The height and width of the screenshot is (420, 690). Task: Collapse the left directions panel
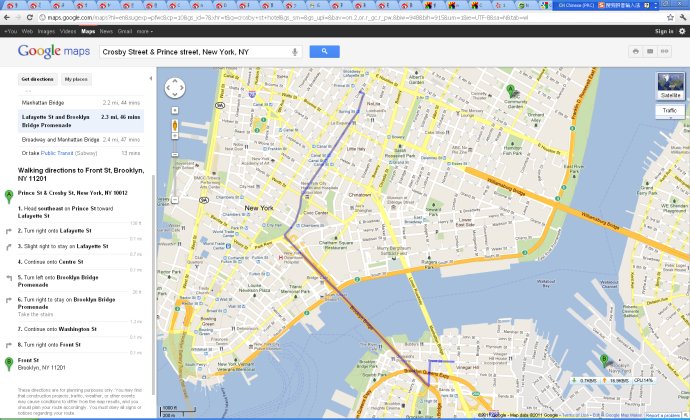(152, 77)
